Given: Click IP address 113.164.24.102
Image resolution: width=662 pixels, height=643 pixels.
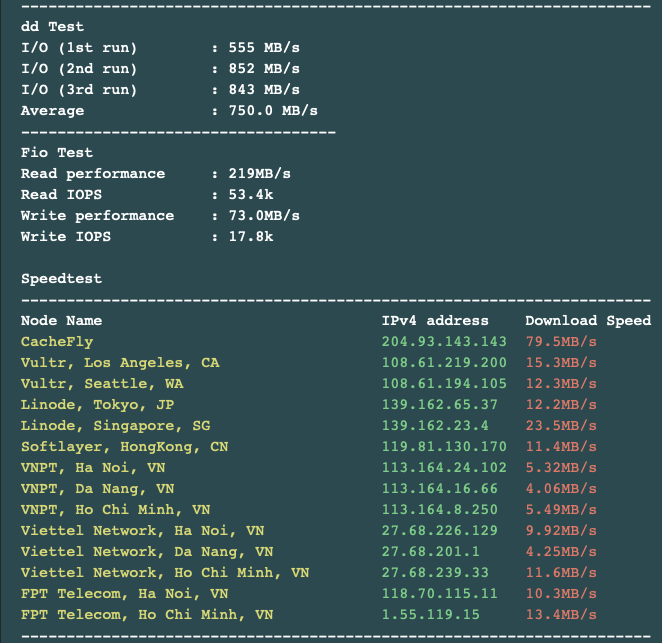Looking at the screenshot, I should tap(444, 468).
